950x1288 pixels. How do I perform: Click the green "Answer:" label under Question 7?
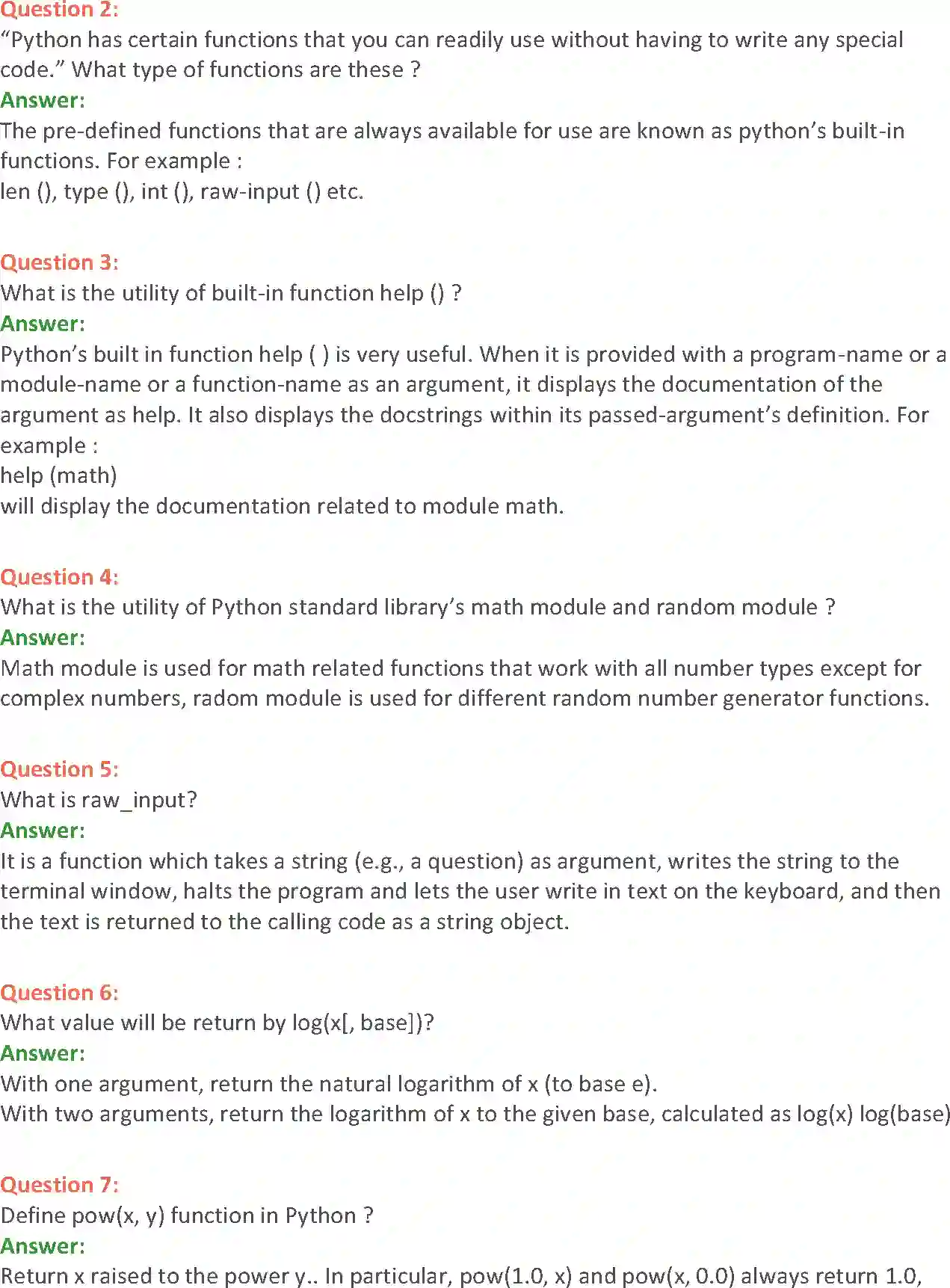(43, 1246)
